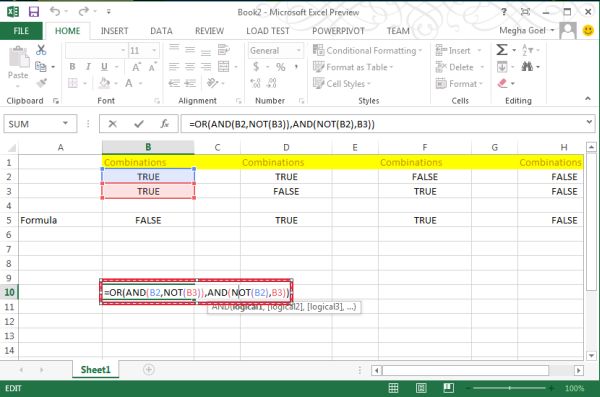Open the FILE tab
Viewport: 600px width, 397px height.
[x=21, y=31]
